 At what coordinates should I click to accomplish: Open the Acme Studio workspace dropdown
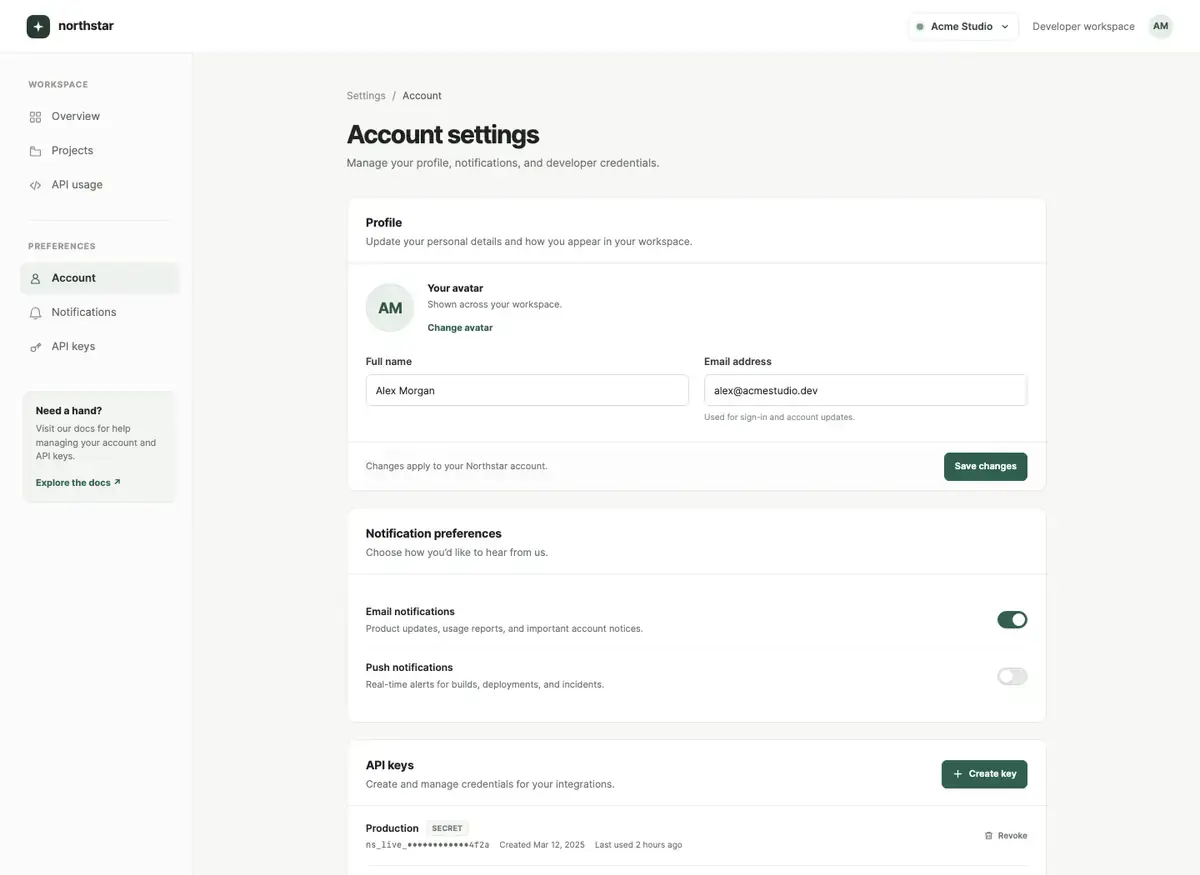963,27
